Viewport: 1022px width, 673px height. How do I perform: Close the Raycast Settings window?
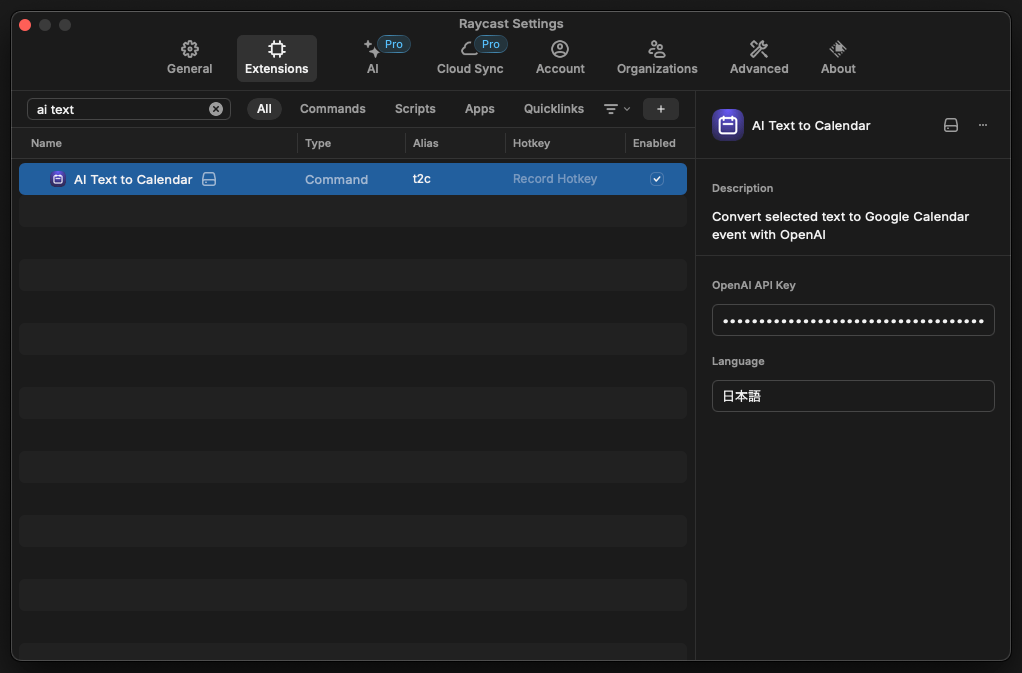coord(25,25)
